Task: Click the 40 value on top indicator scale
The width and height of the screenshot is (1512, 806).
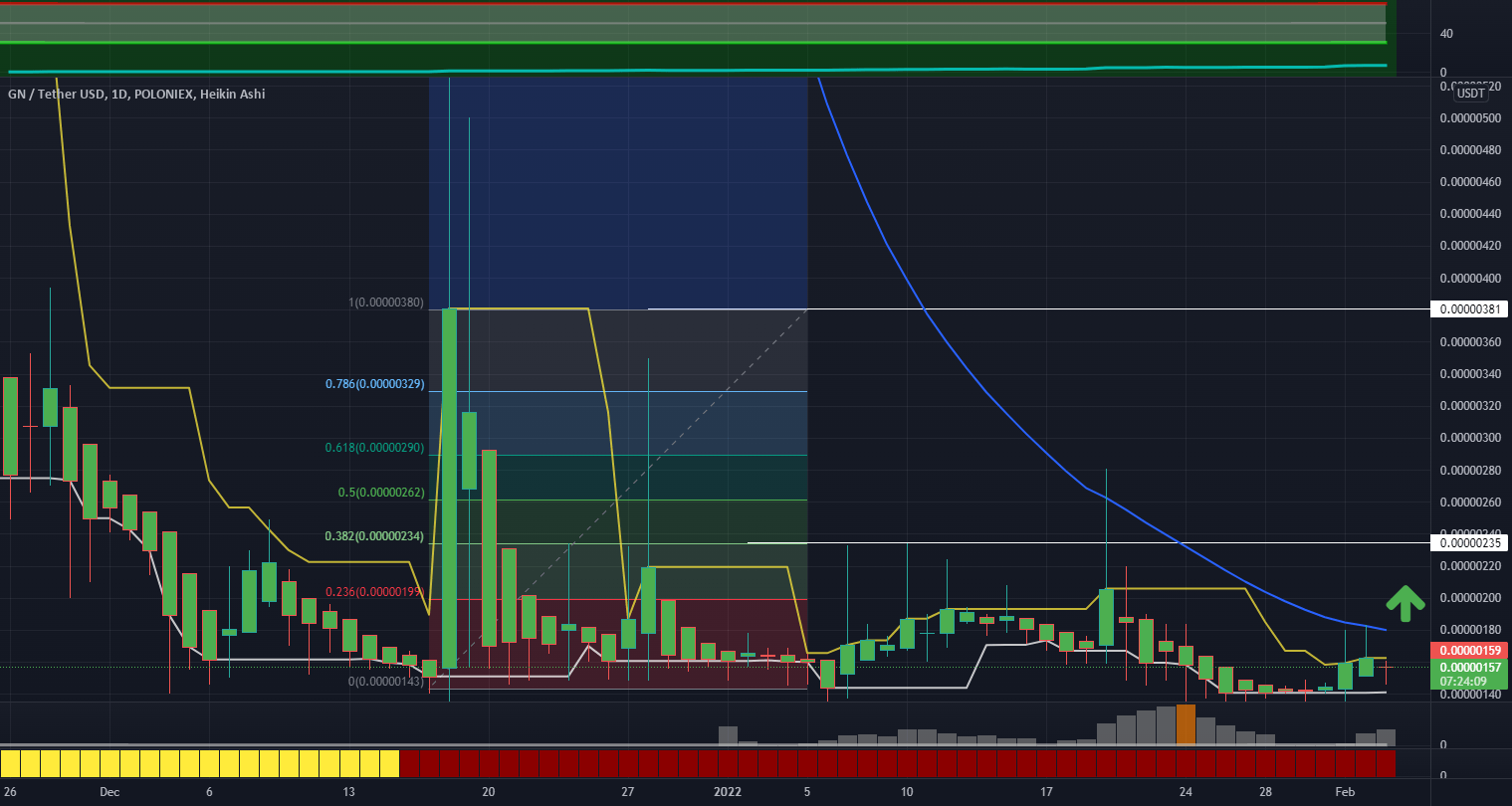Action: pyautogui.click(x=1446, y=33)
